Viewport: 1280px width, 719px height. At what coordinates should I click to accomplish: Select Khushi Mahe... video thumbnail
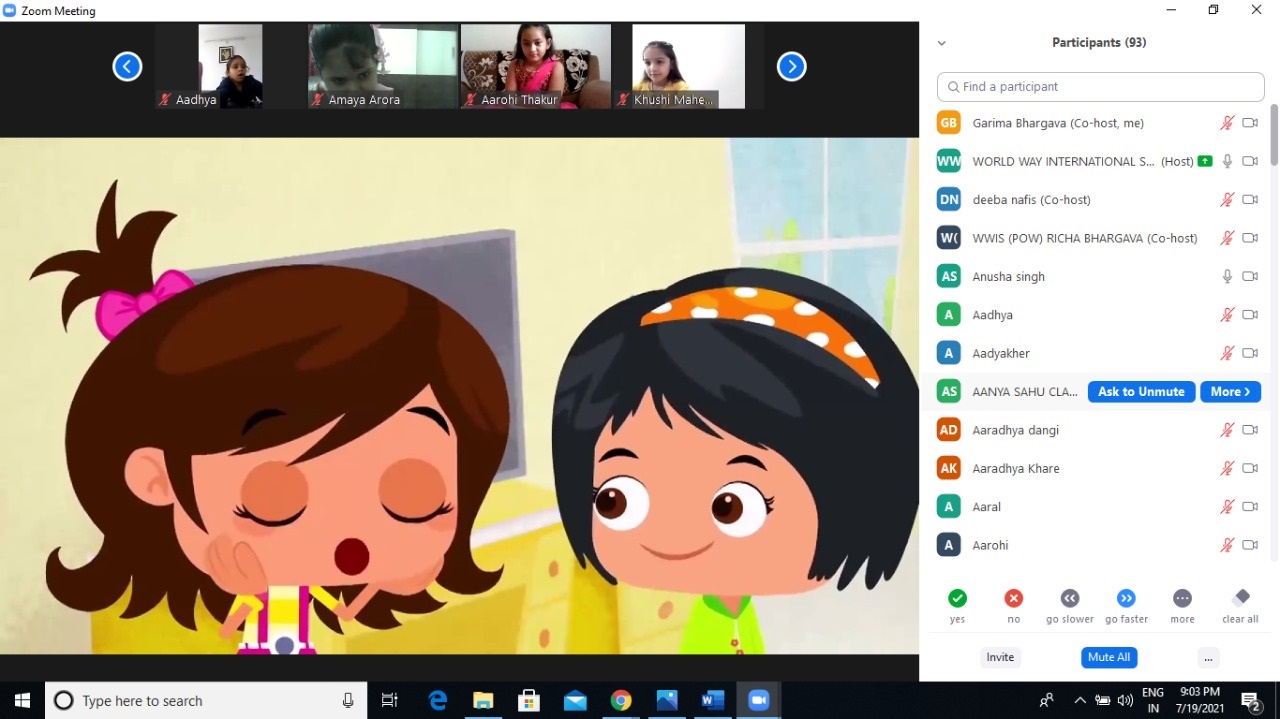[688, 66]
